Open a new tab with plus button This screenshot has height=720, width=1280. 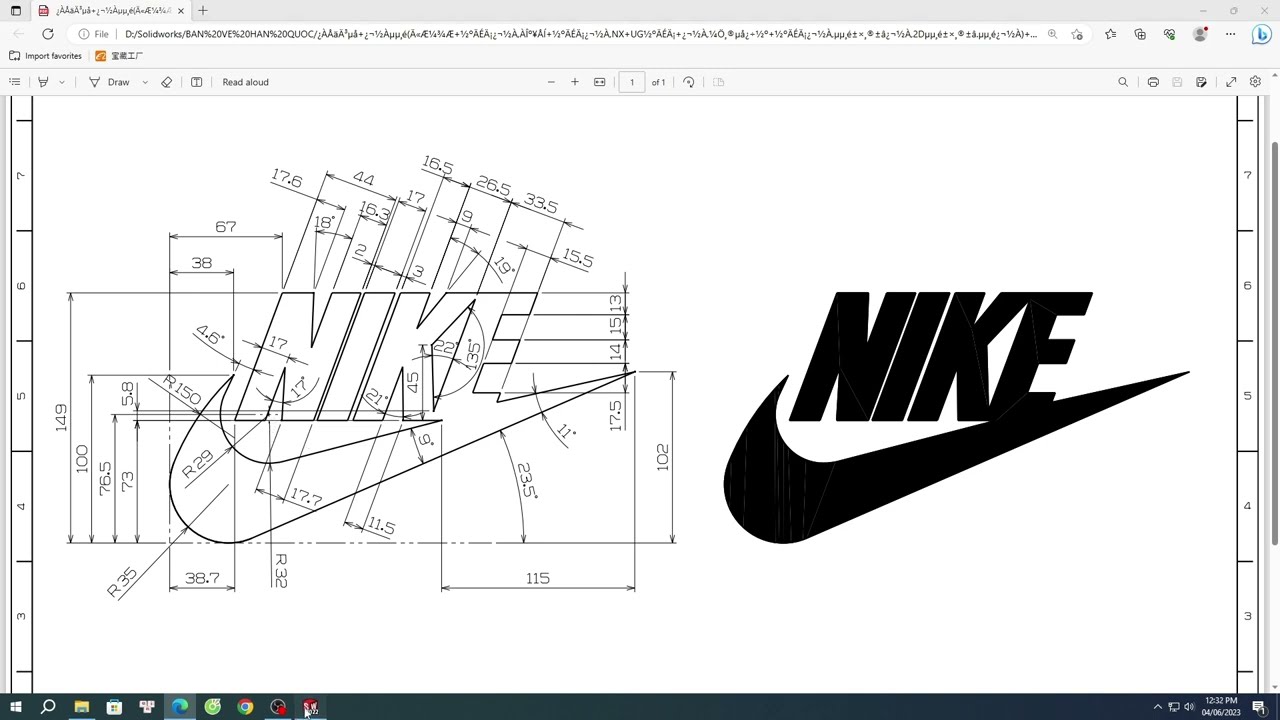click(x=203, y=11)
